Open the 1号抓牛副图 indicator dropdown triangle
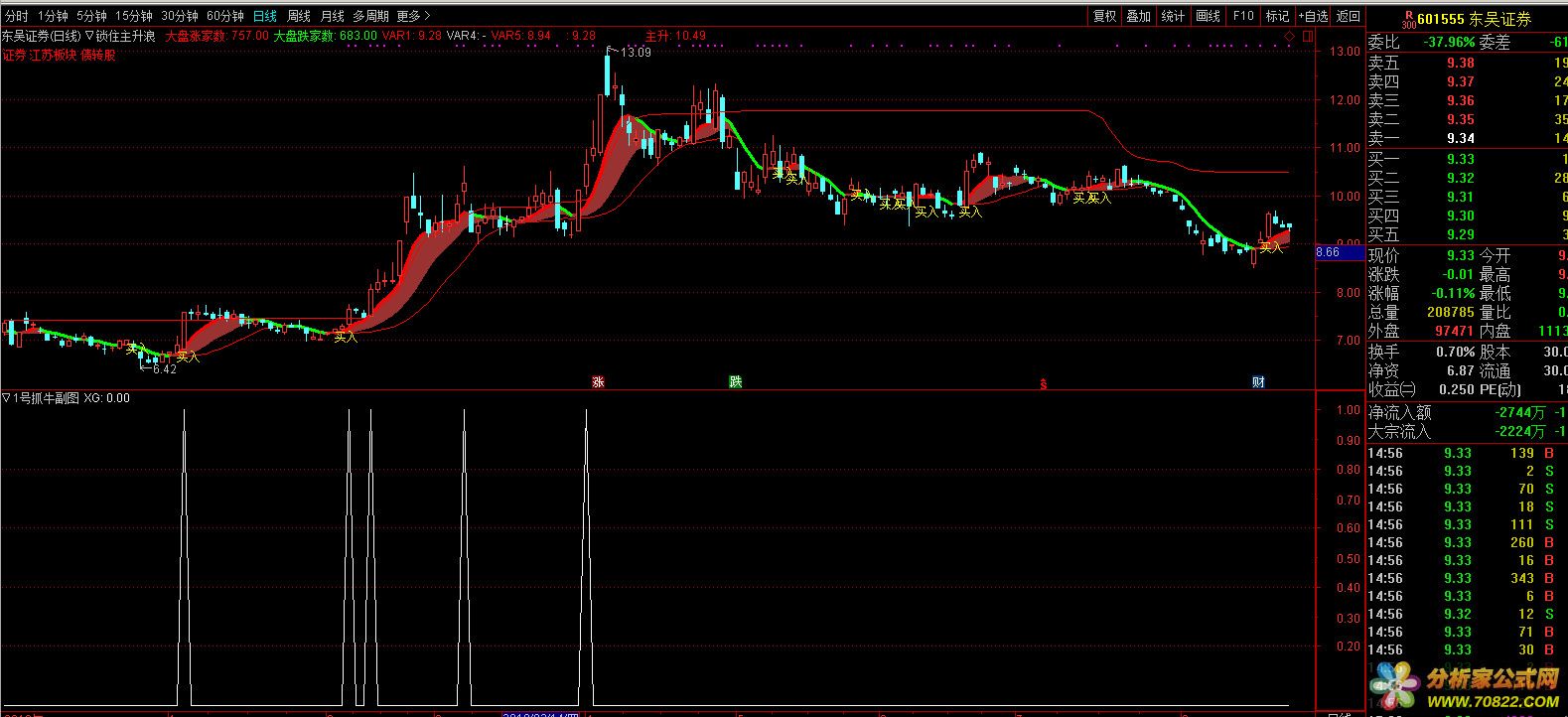 coord(6,398)
